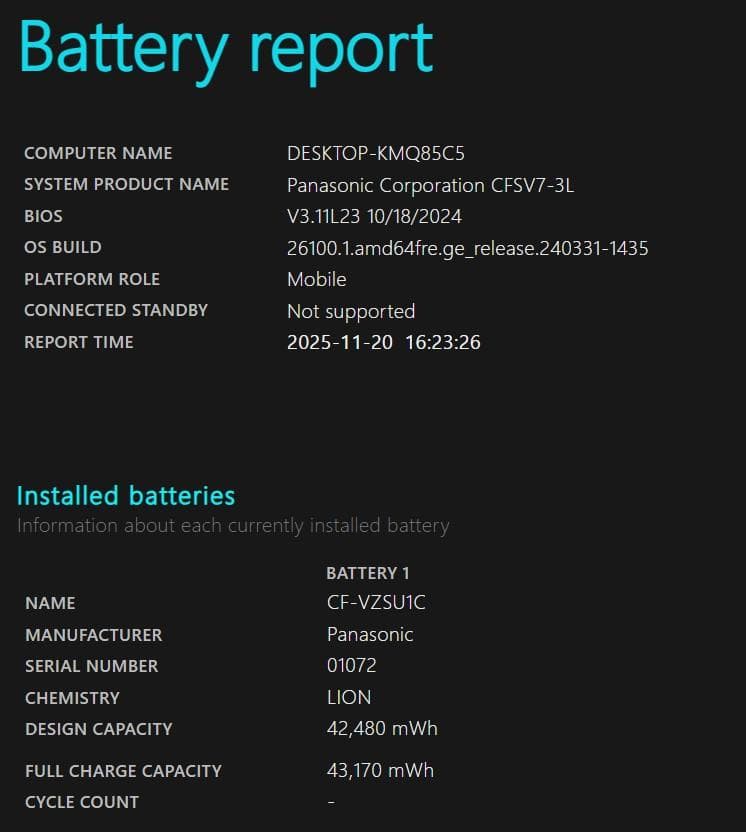The width and height of the screenshot is (746, 832).
Task: Click the Battery report title heading
Action: (226, 48)
